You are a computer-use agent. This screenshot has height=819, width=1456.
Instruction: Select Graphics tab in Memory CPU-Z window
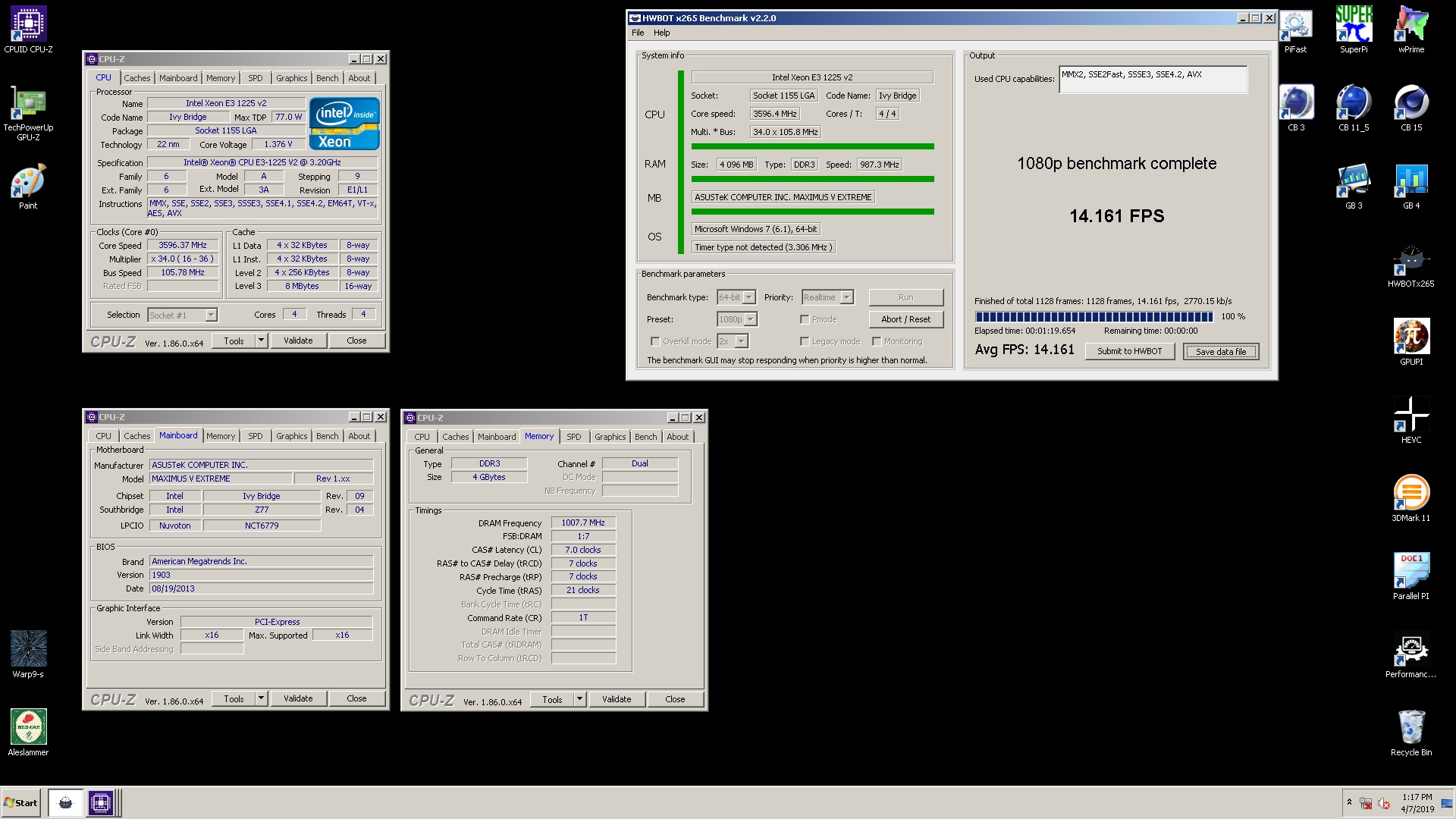610,437
